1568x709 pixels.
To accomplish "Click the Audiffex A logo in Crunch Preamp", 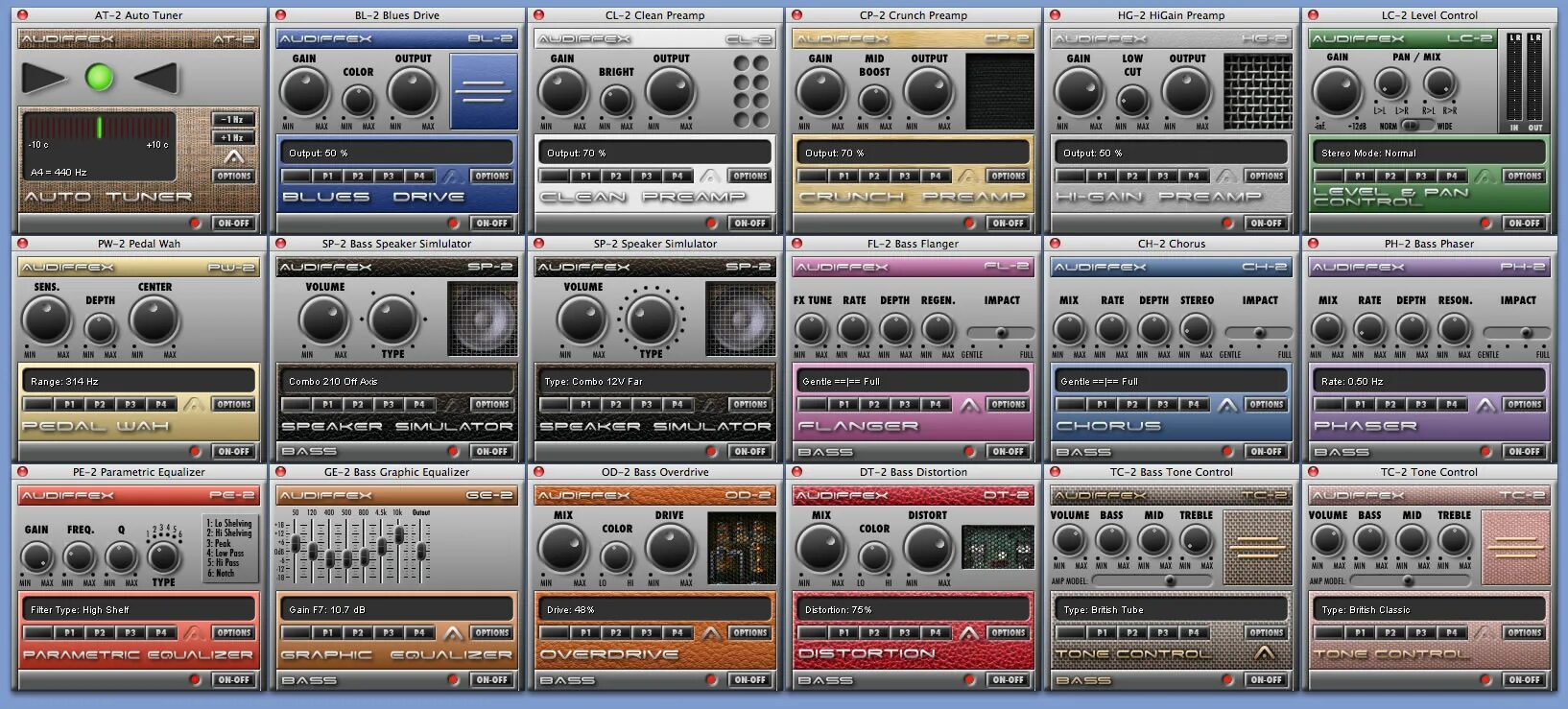I will pyautogui.click(x=968, y=177).
